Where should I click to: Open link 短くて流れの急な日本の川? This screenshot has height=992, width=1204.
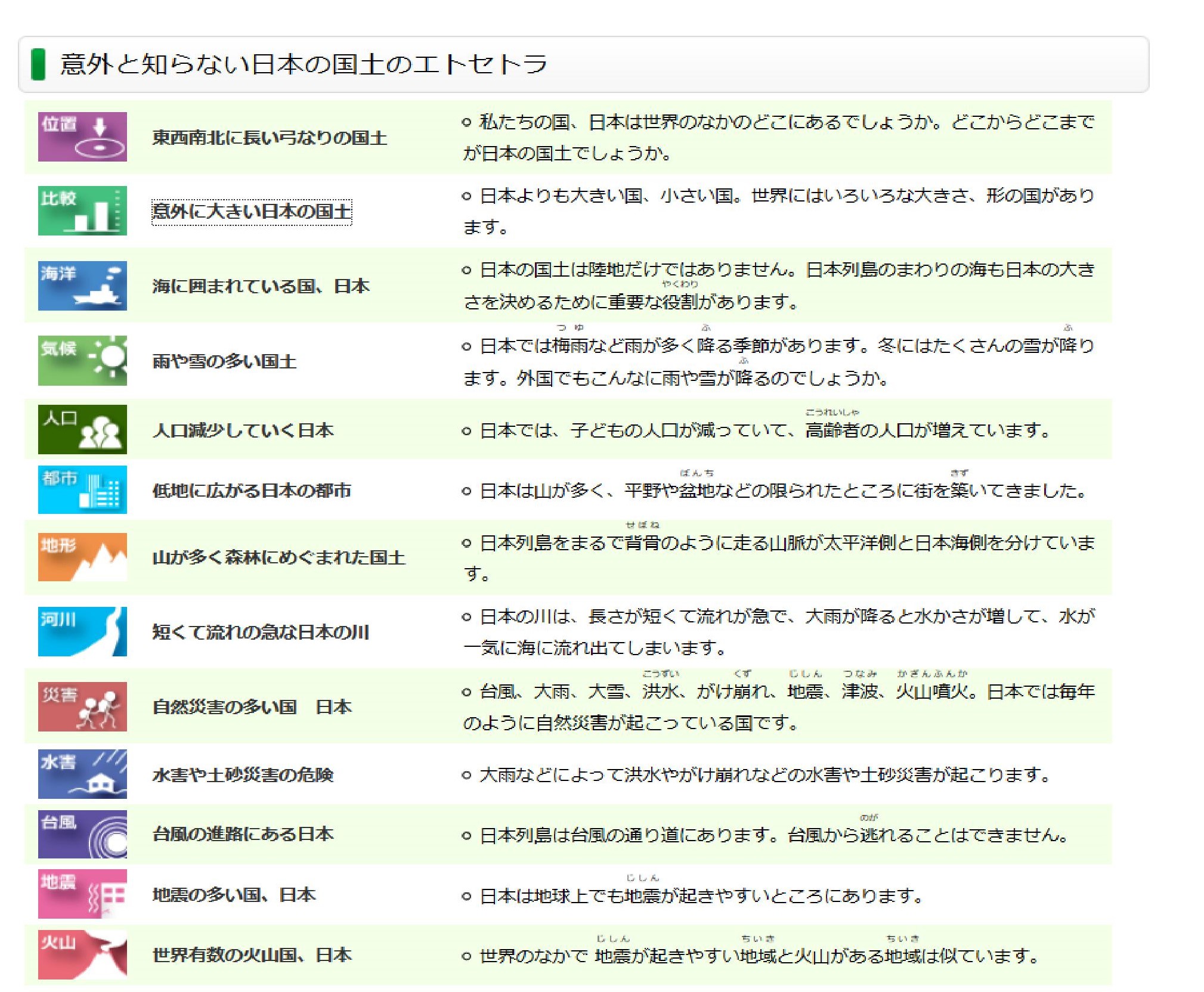(261, 632)
